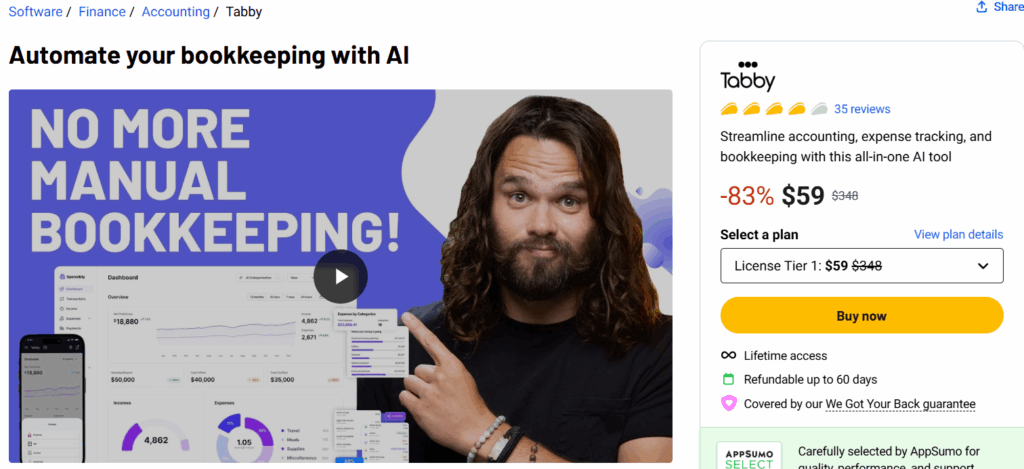Open the Finance breadcrumb category

point(102,12)
